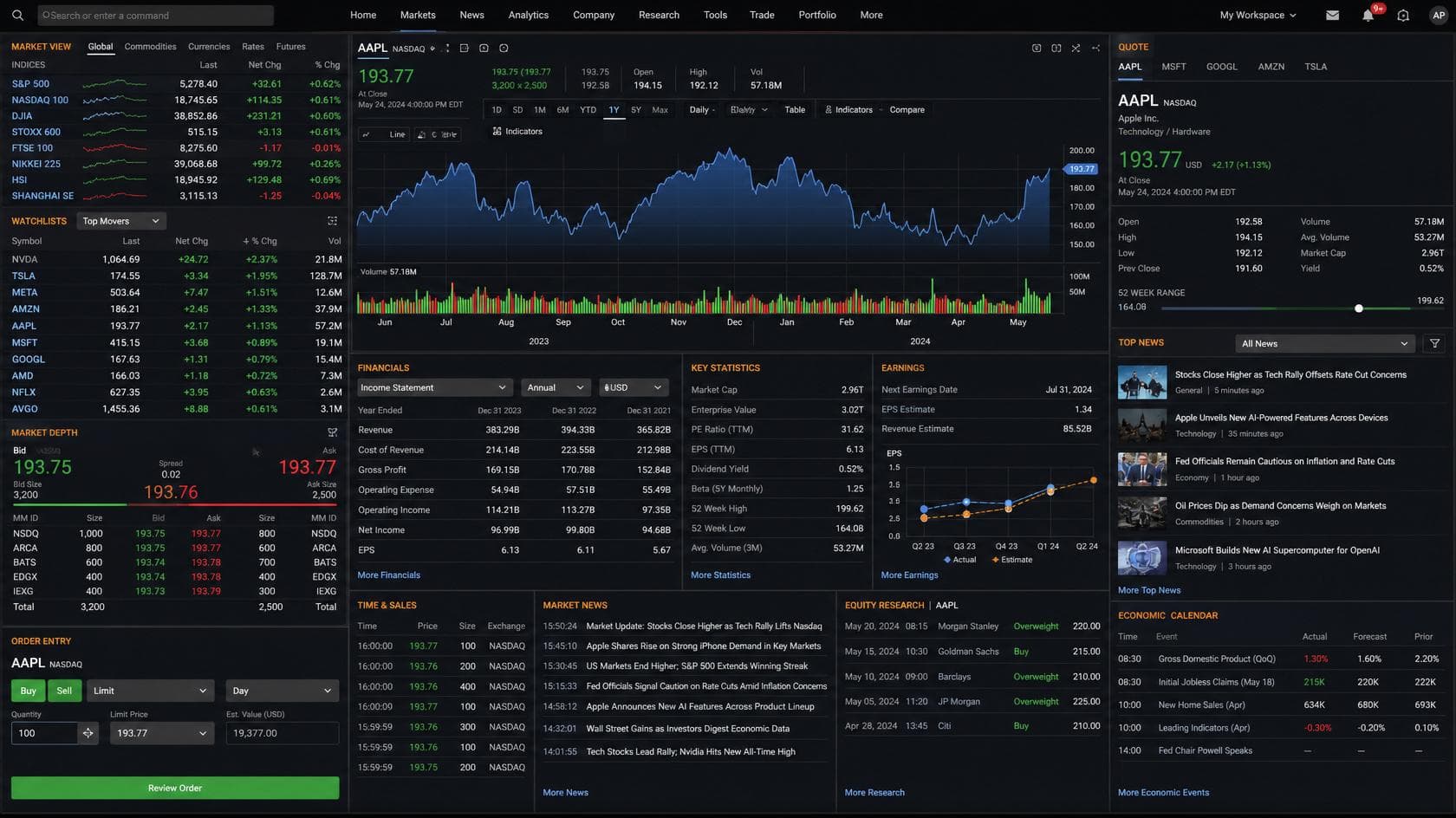Image resolution: width=1456 pixels, height=818 pixels.
Task: Click the note icon after the chart menu dots
Action: pyautogui.click(x=464, y=49)
